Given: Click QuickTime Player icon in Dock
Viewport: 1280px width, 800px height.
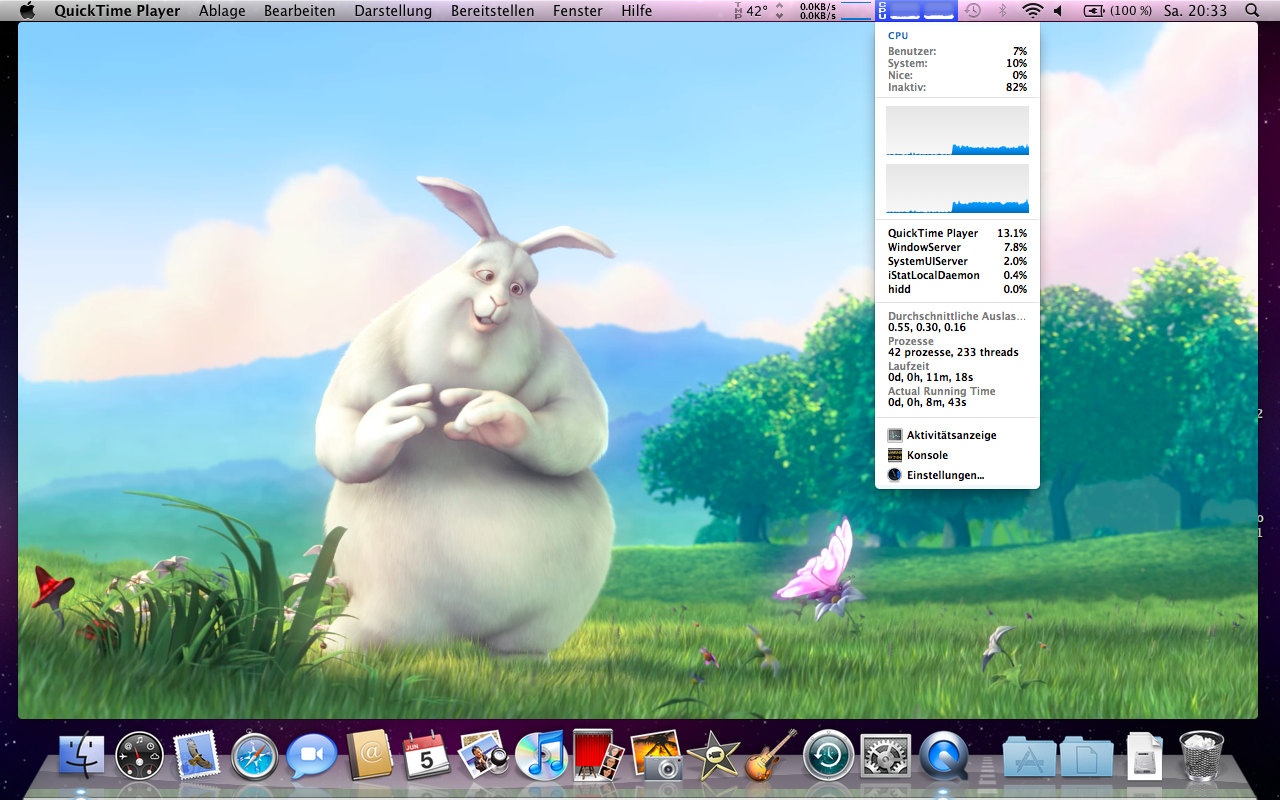Looking at the screenshot, I should coord(944,756).
